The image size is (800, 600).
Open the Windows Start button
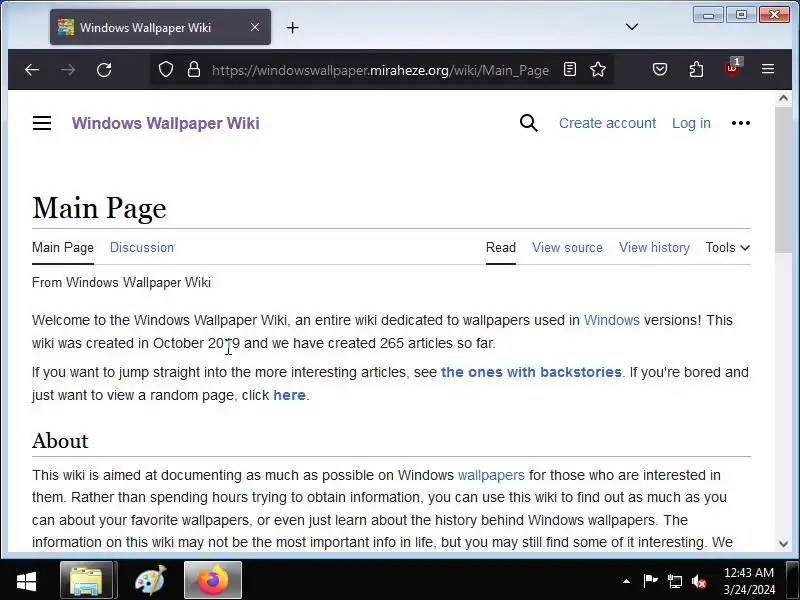pyautogui.click(x=26, y=581)
